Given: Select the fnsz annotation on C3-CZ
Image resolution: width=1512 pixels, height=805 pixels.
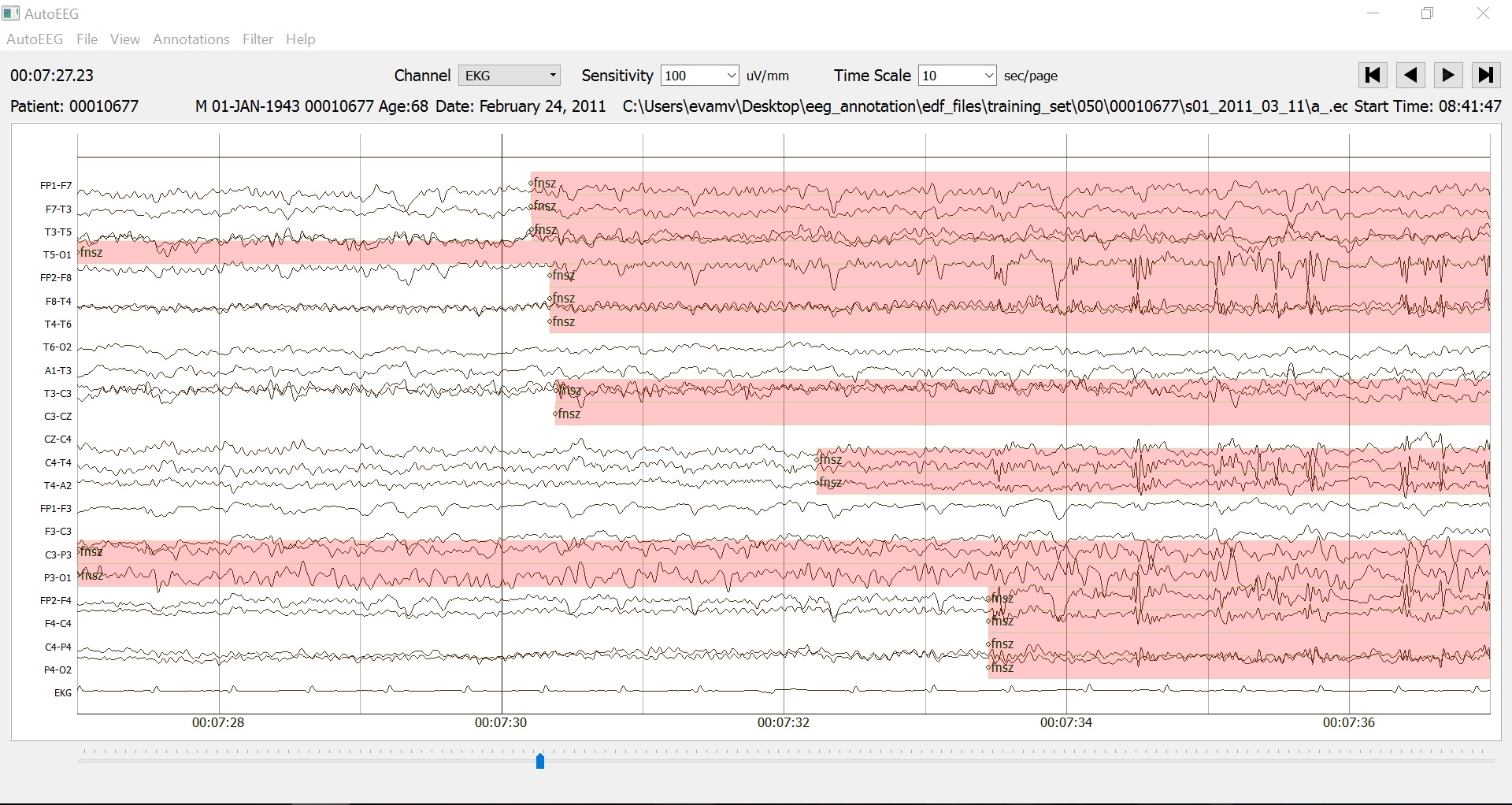Looking at the screenshot, I should [567, 414].
